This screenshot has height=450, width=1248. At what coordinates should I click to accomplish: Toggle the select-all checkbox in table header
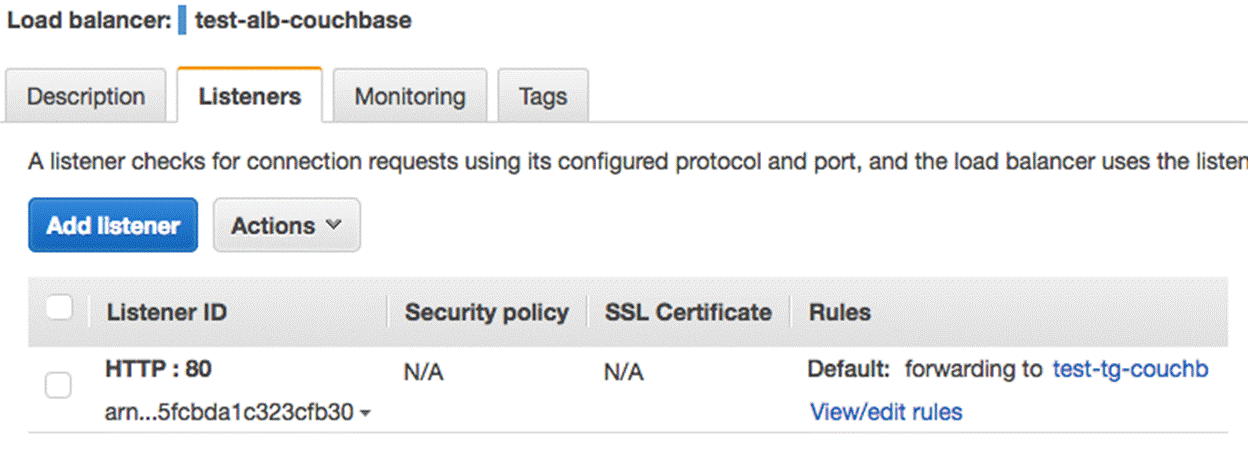(x=60, y=309)
